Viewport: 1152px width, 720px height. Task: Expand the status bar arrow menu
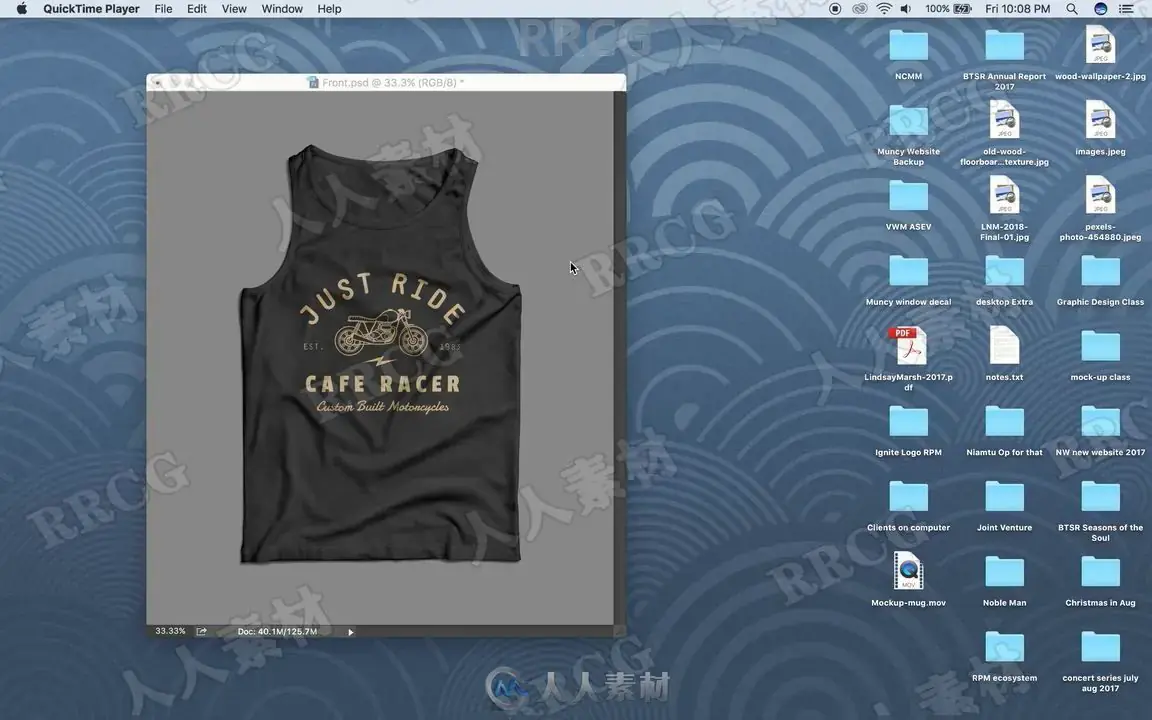pyautogui.click(x=350, y=632)
